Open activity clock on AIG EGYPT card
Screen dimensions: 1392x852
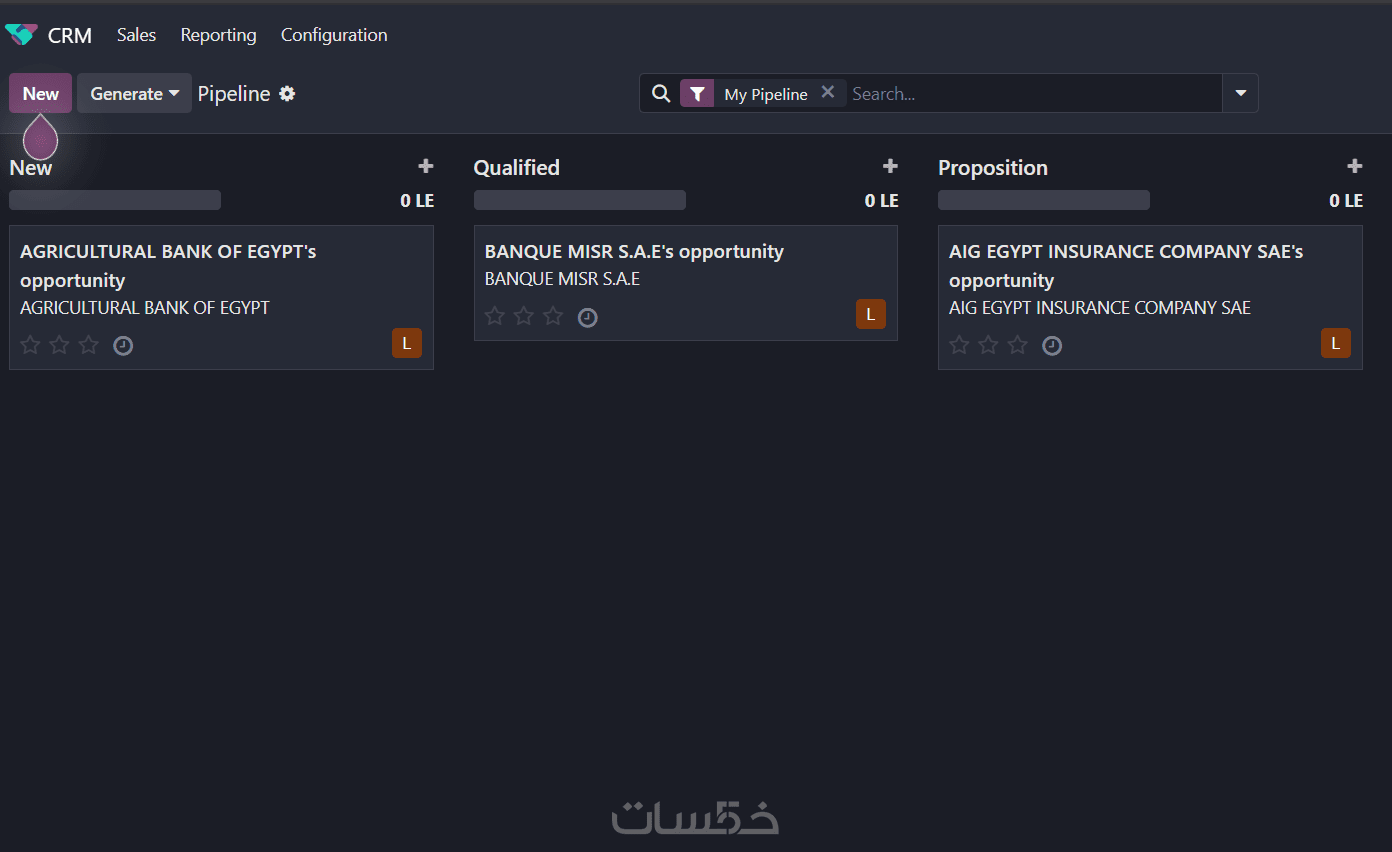pyautogui.click(x=1052, y=346)
